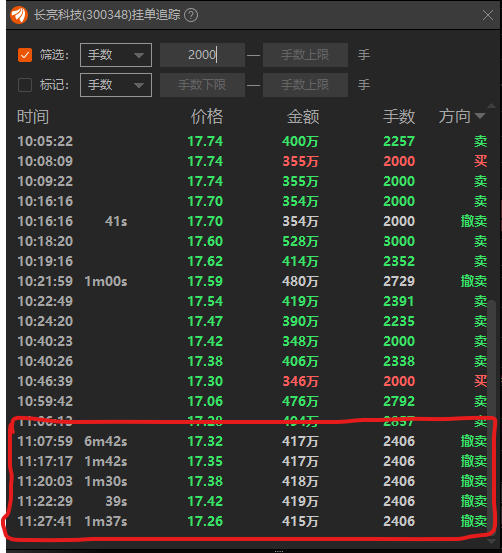502x553 pixels.
Task: Click 买 direction in the 10:46:39 row
Action: coord(480,381)
